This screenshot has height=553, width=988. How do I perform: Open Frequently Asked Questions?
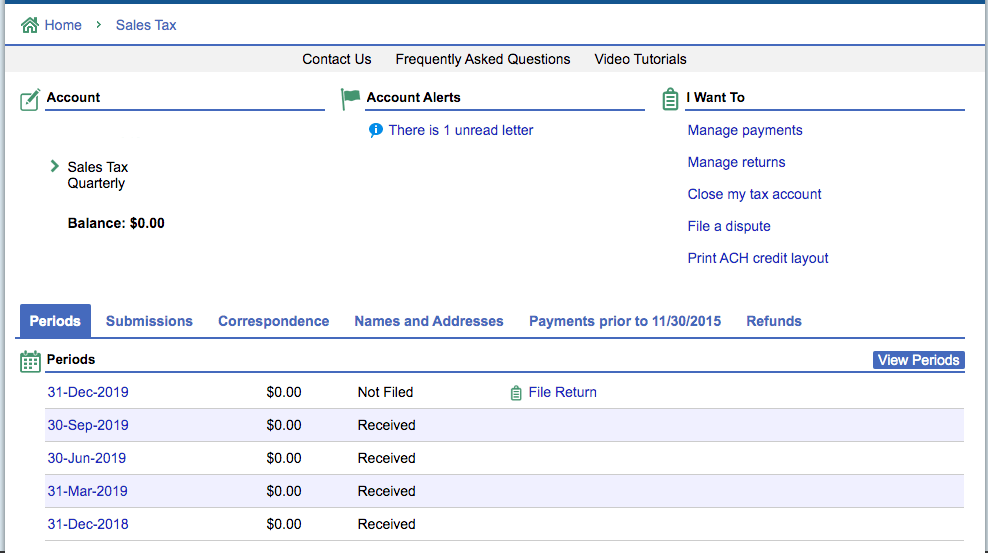click(483, 59)
